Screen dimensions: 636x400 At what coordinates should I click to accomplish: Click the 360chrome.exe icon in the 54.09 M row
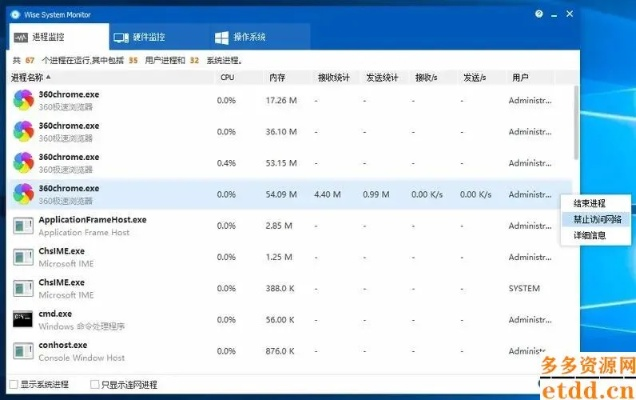(24, 194)
